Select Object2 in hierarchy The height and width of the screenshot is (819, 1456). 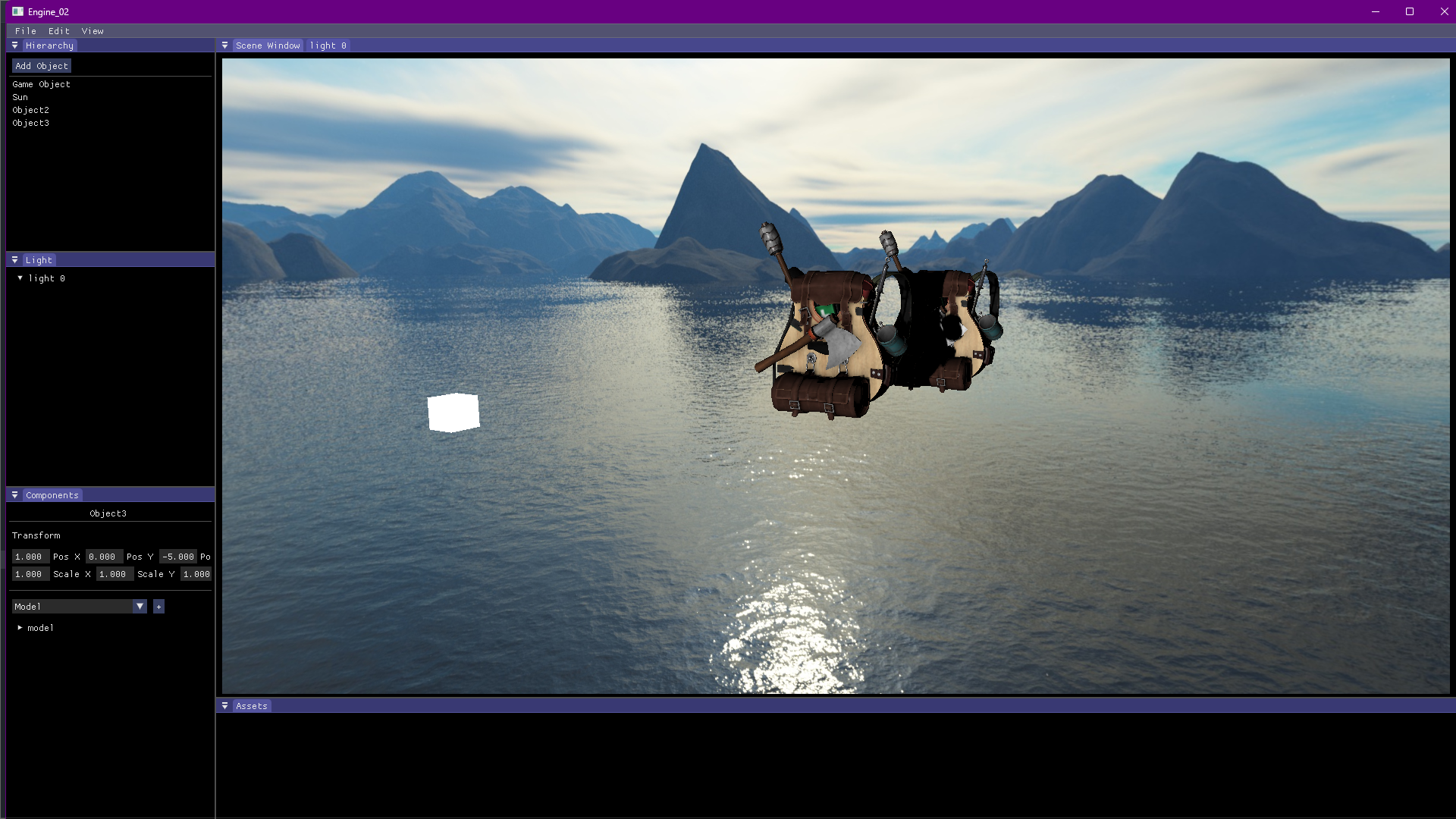[31, 110]
